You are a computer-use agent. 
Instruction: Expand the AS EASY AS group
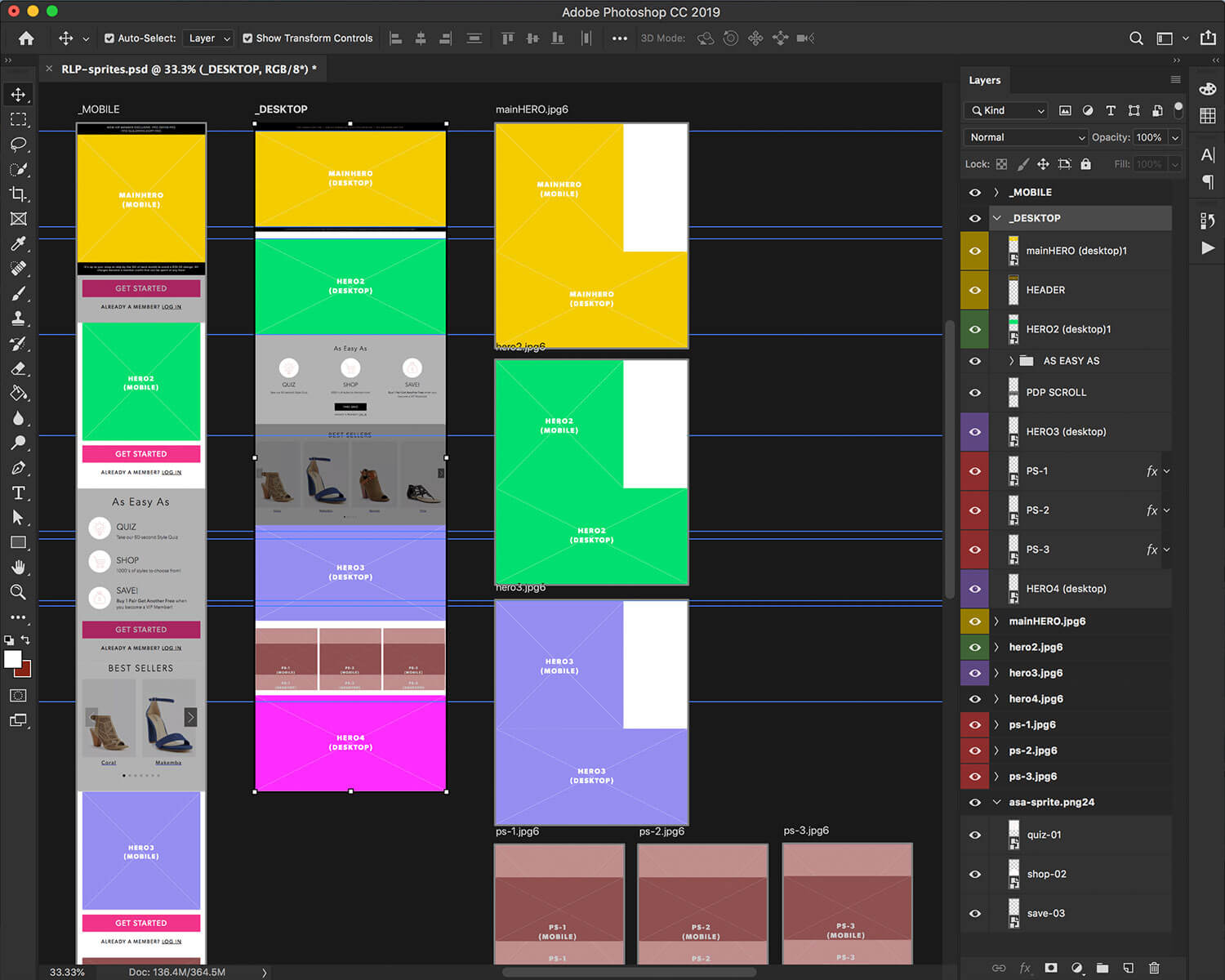point(1011,361)
